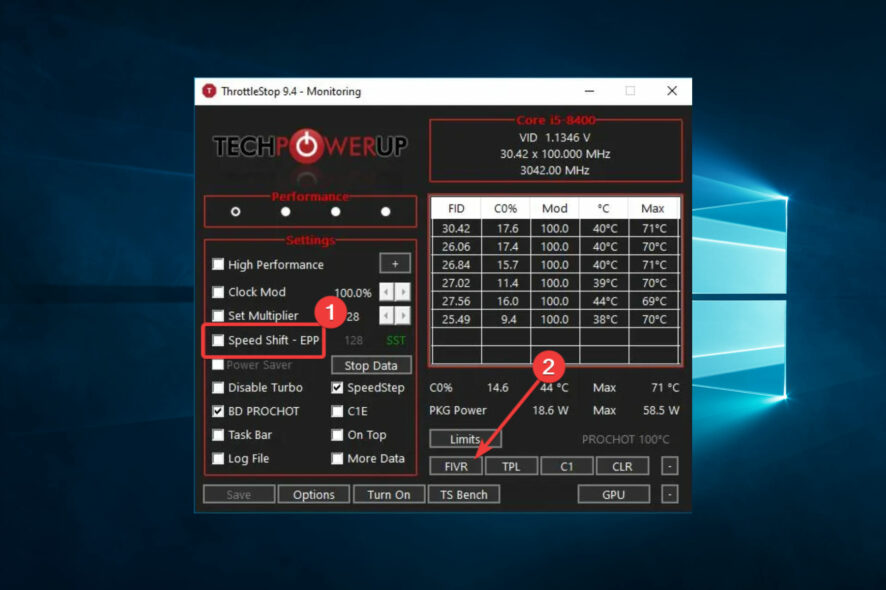Click the GPU button

tap(614, 494)
